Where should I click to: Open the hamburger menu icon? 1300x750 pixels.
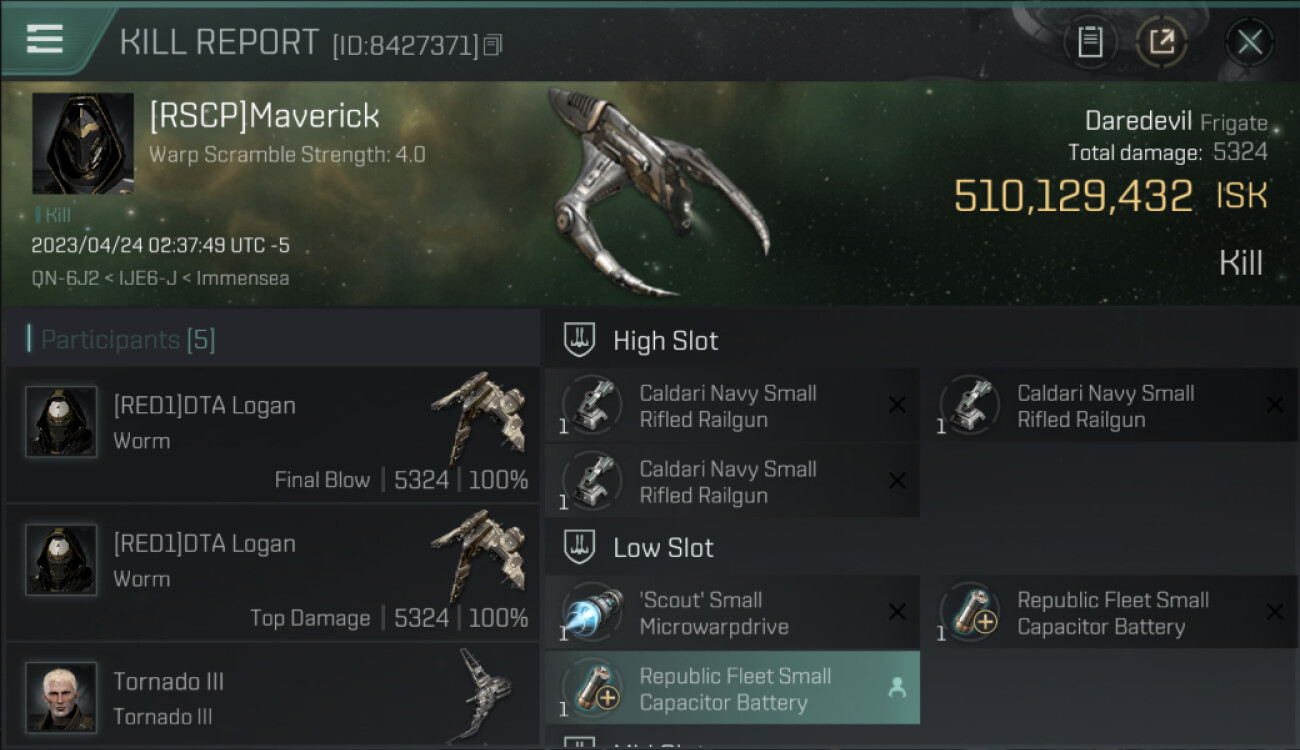pyautogui.click(x=45, y=39)
